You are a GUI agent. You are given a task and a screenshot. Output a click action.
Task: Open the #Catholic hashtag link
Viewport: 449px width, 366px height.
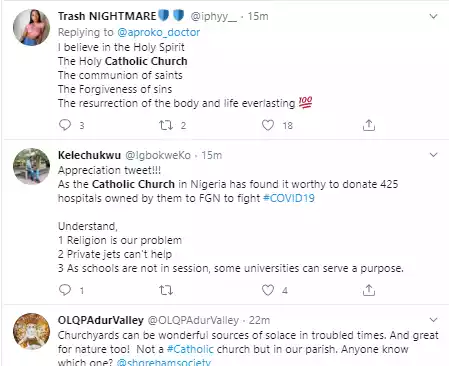click(190, 349)
